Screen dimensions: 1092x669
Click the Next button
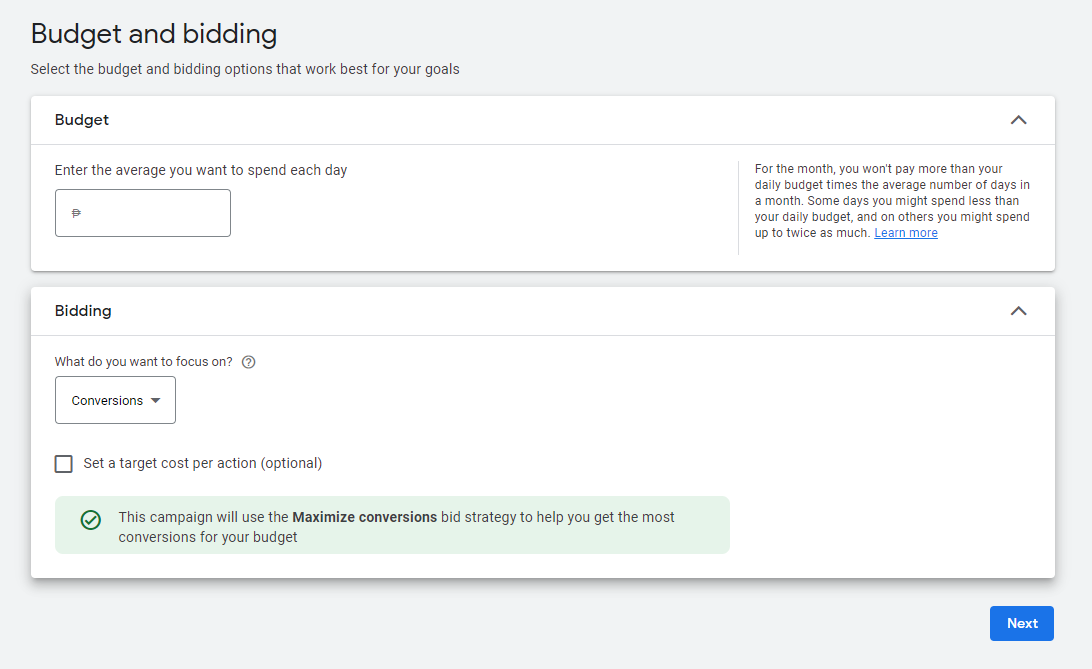point(1022,623)
